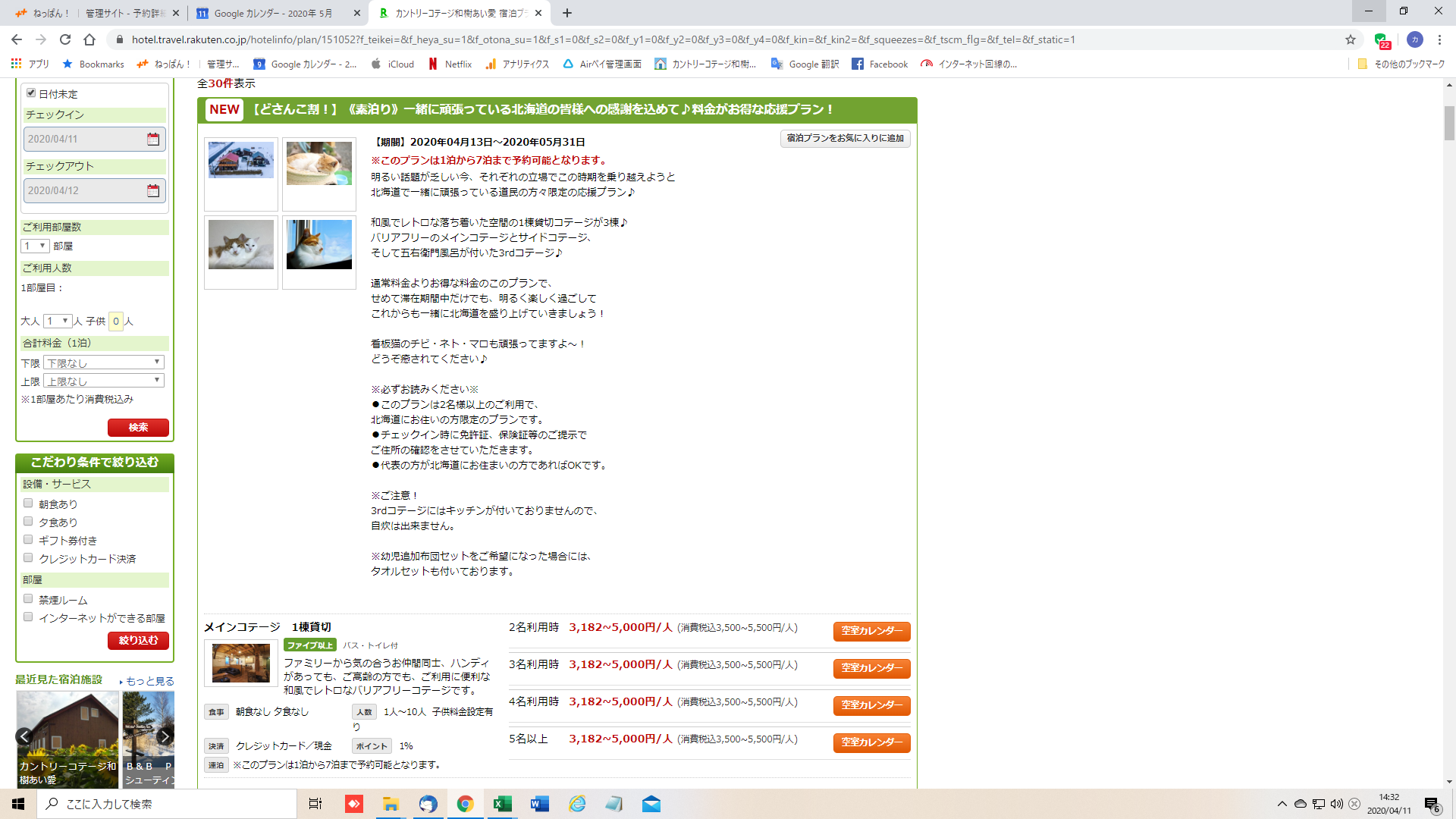The width and height of the screenshot is (1456, 819).
Task: Close the カントリーコテージ和樹あい愛 tab
Action: pos(538,13)
